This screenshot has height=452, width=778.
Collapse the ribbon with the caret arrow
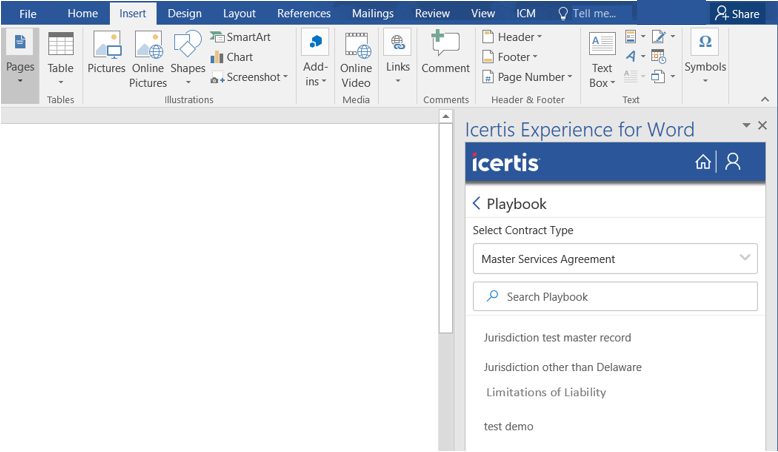(765, 100)
